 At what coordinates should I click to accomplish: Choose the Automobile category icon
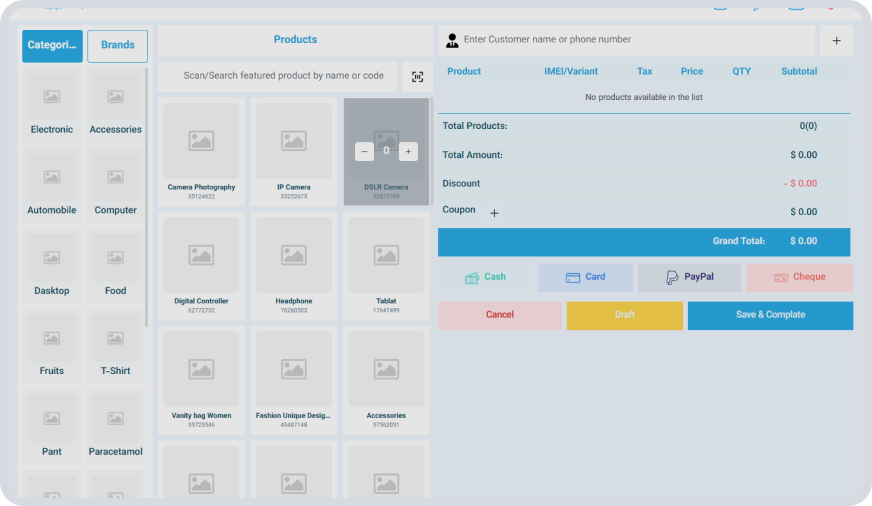point(52,178)
